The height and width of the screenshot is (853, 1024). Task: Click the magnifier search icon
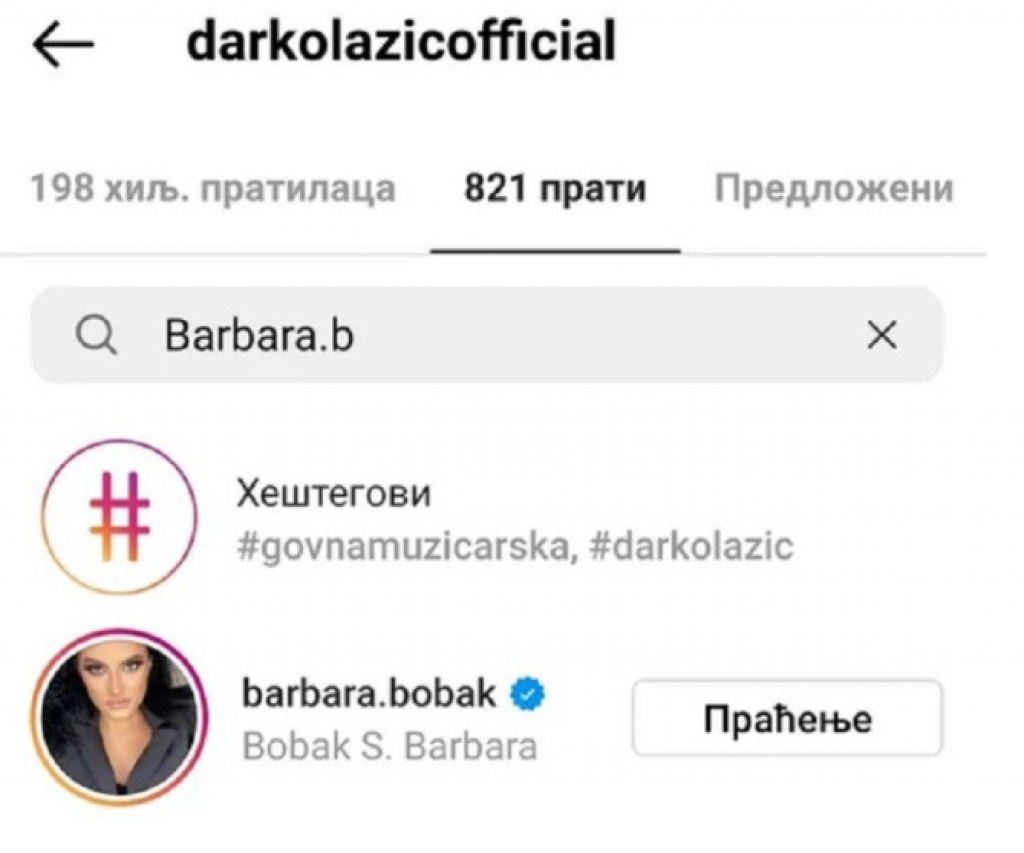click(97, 336)
